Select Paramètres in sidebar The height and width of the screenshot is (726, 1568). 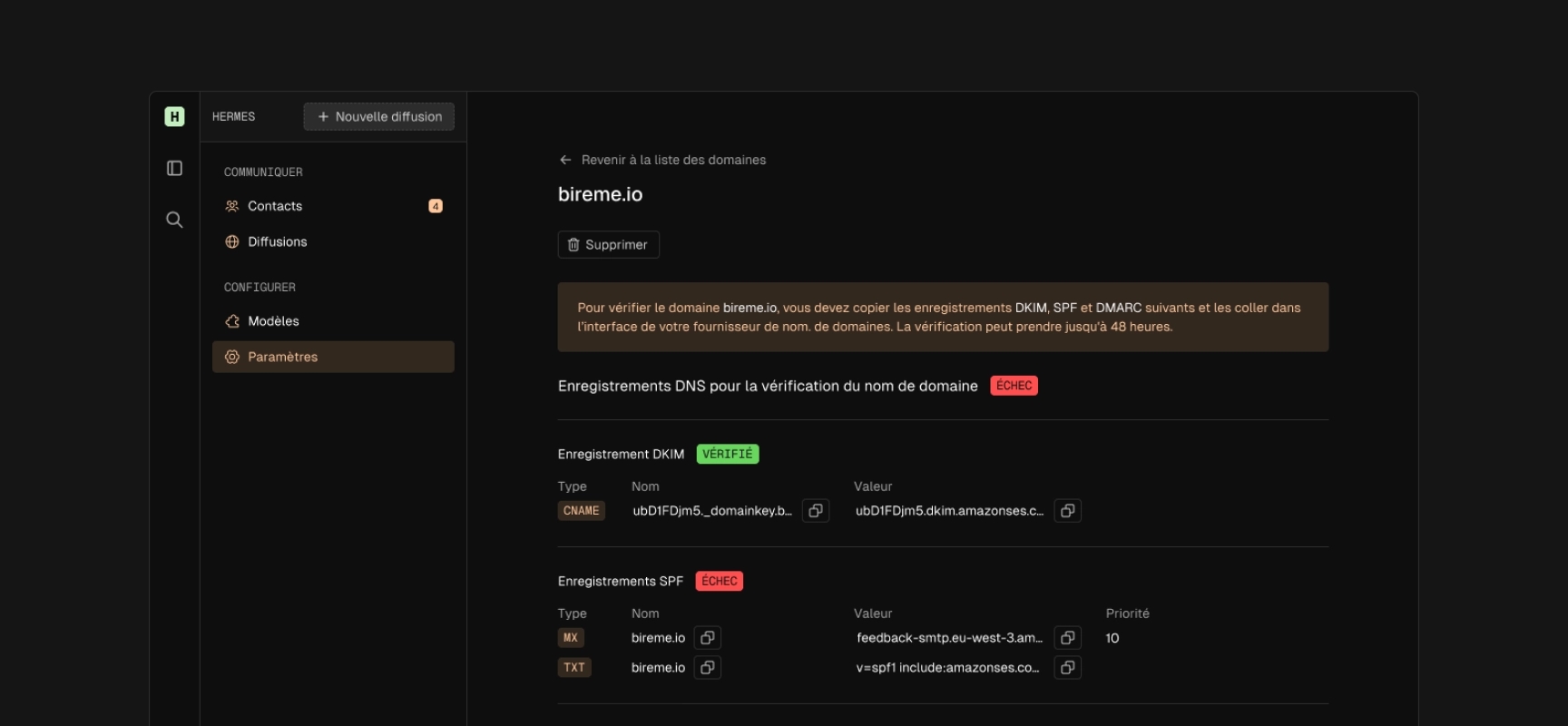(x=333, y=357)
